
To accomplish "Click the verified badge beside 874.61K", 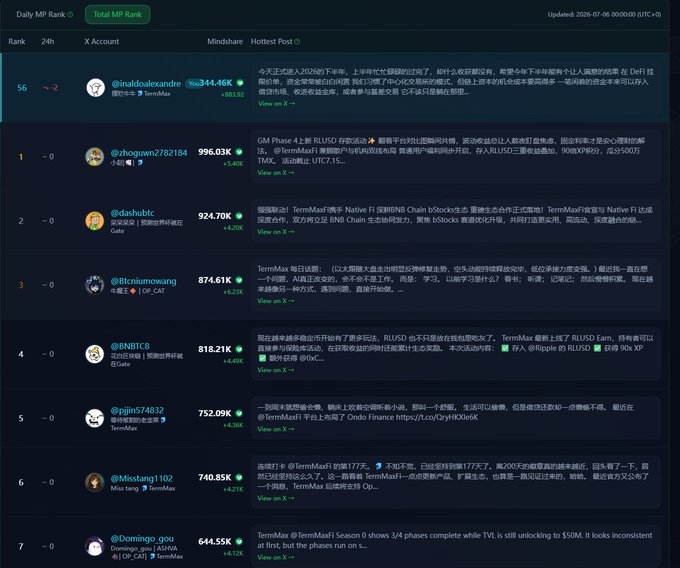I will point(239,280).
